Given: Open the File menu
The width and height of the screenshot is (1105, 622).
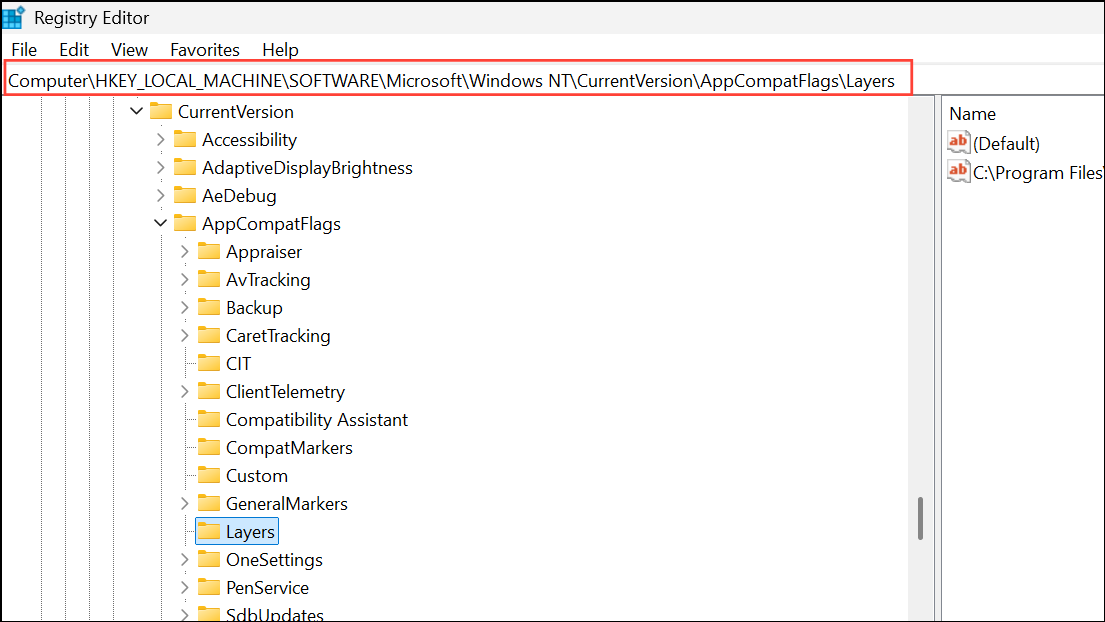Looking at the screenshot, I should tap(23, 49).
